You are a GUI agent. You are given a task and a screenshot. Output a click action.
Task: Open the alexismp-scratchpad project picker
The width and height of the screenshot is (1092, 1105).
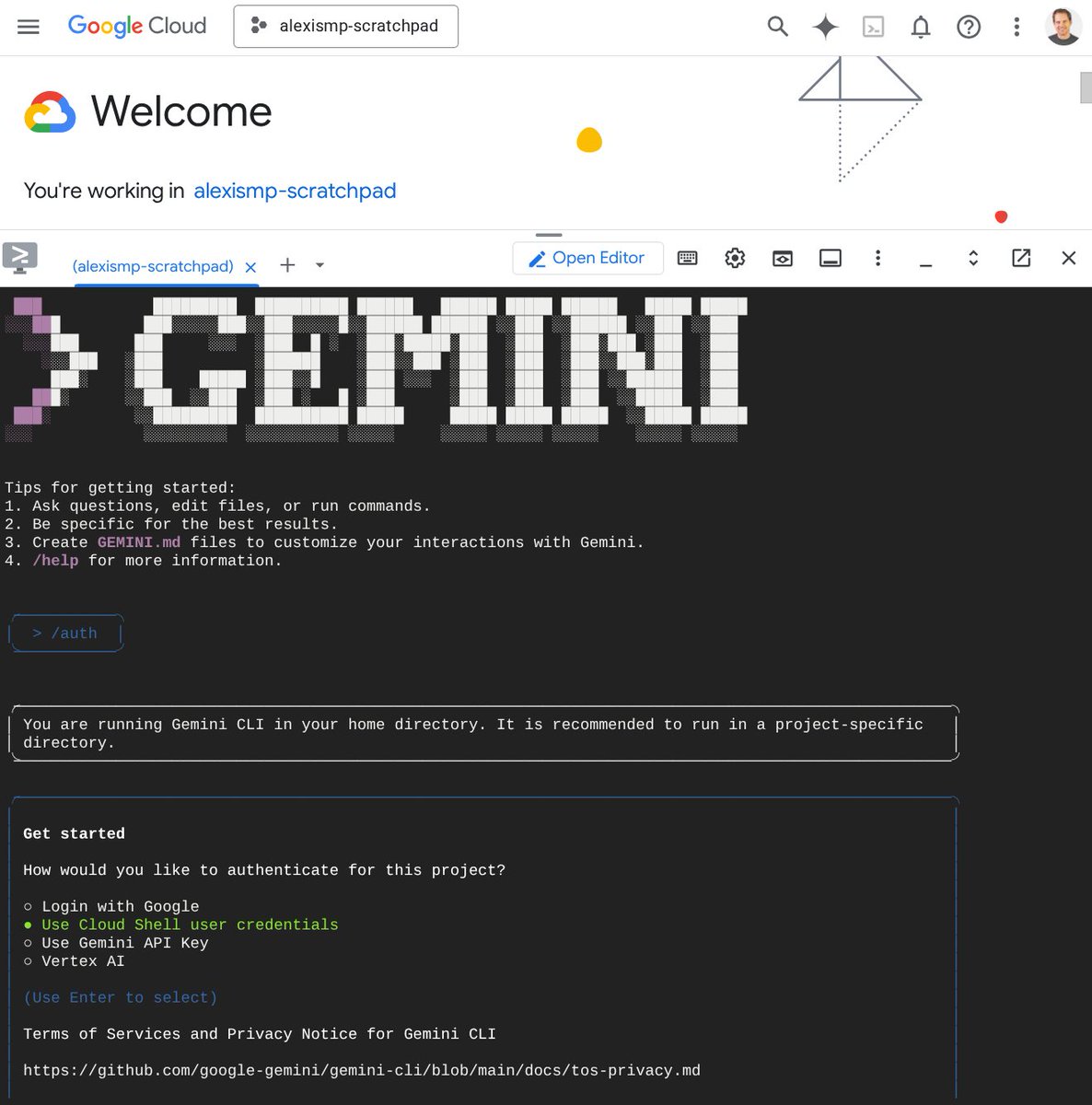pos(346,26)
